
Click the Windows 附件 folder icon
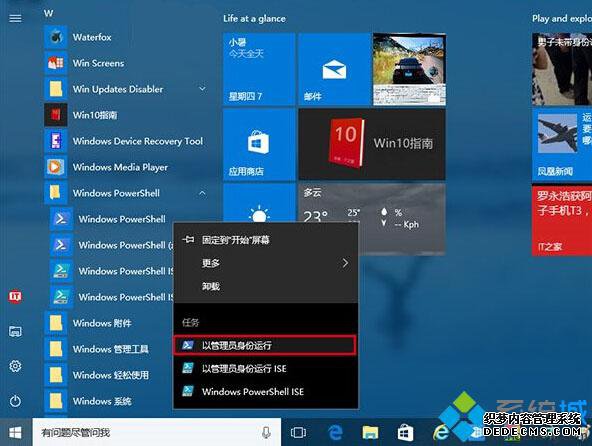click(56, 323)
